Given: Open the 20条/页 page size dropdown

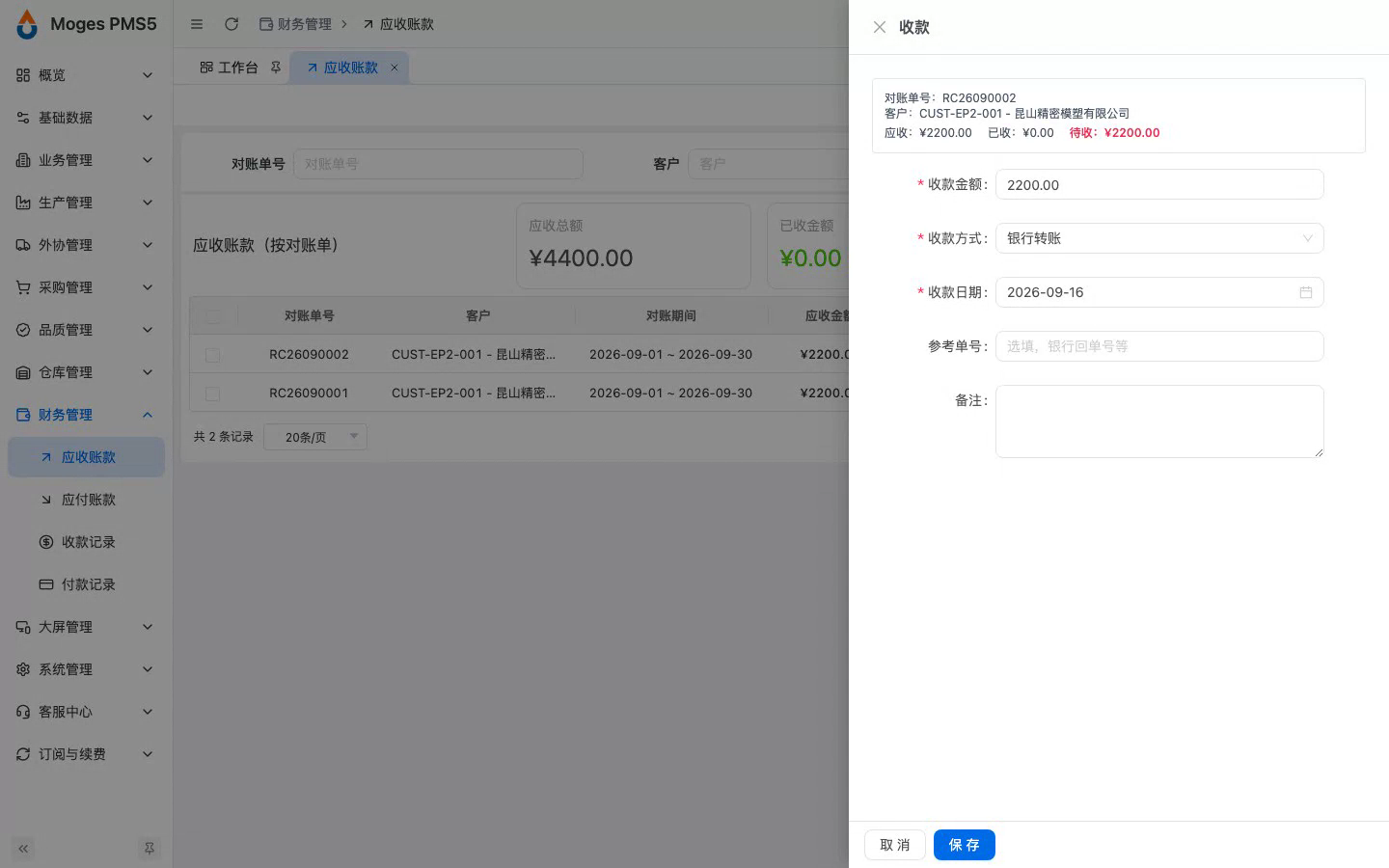Looking at the screenshot, I should pos(316,437).
